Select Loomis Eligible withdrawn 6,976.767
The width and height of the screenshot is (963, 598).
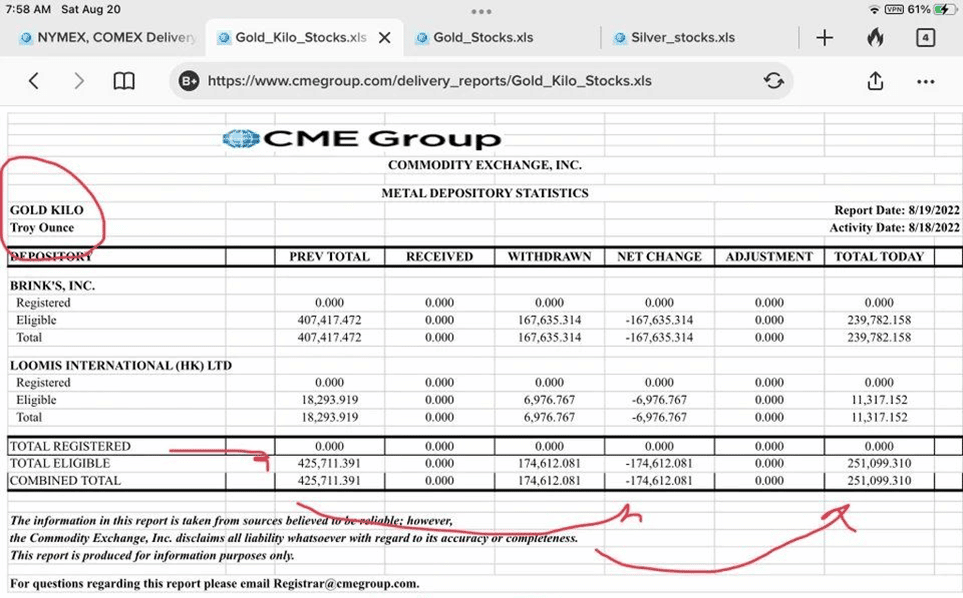[549, 400]
